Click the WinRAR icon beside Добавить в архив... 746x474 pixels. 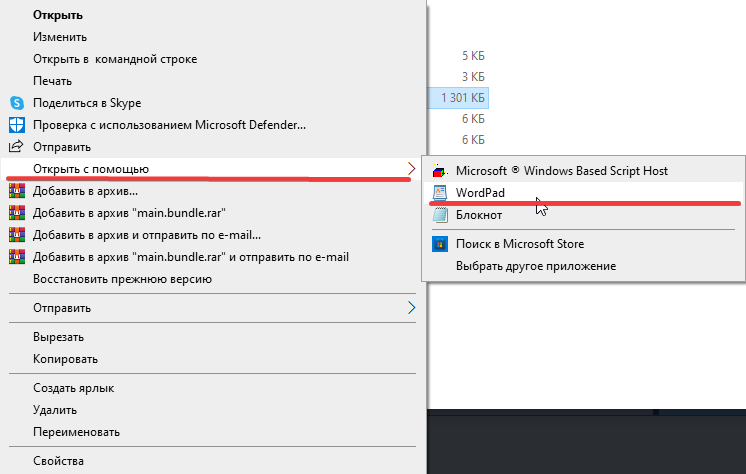(x=17, y=191)
